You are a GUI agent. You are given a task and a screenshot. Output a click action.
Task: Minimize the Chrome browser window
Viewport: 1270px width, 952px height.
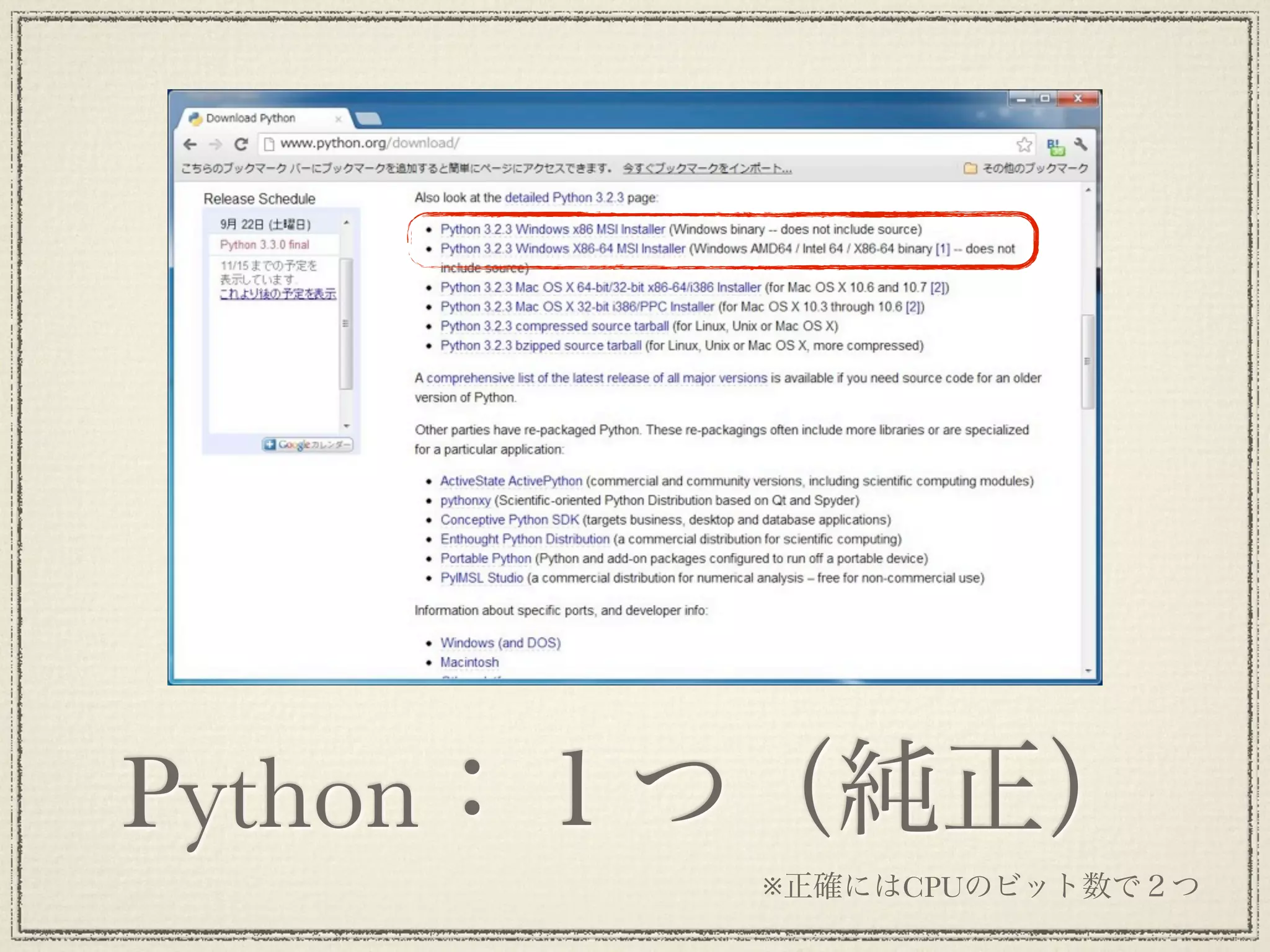pyautogui.click(x=1021, y=99)
